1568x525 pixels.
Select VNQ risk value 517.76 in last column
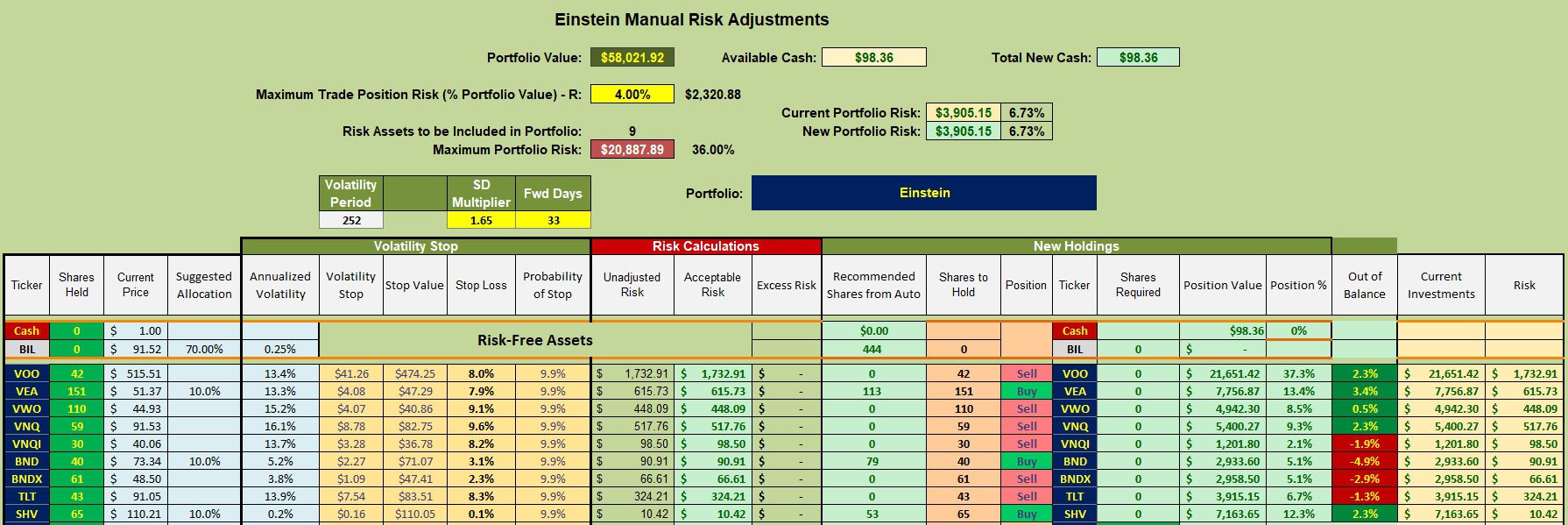pyautogui.click(x=1524, y=426)
